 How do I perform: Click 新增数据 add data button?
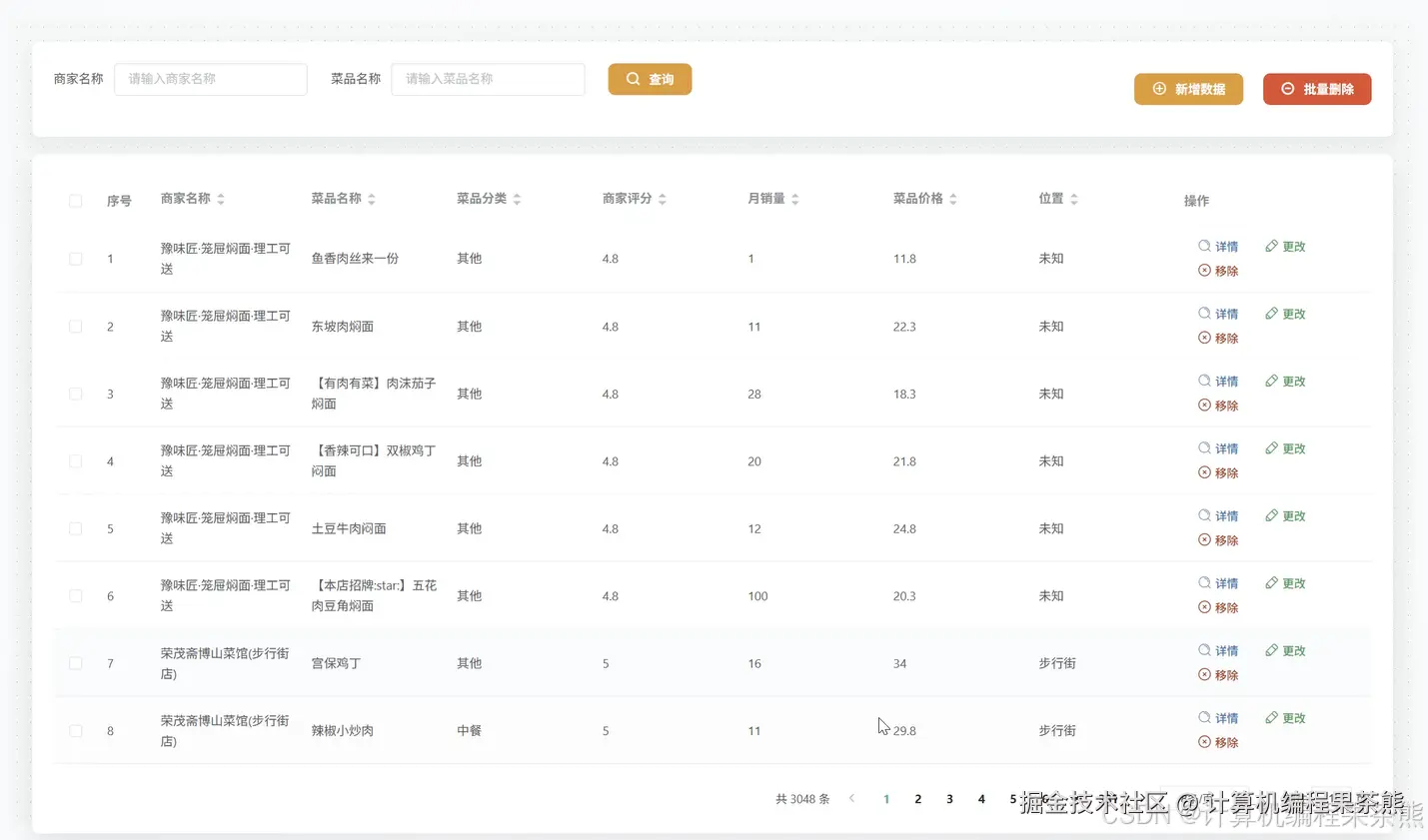(1188, 89)
